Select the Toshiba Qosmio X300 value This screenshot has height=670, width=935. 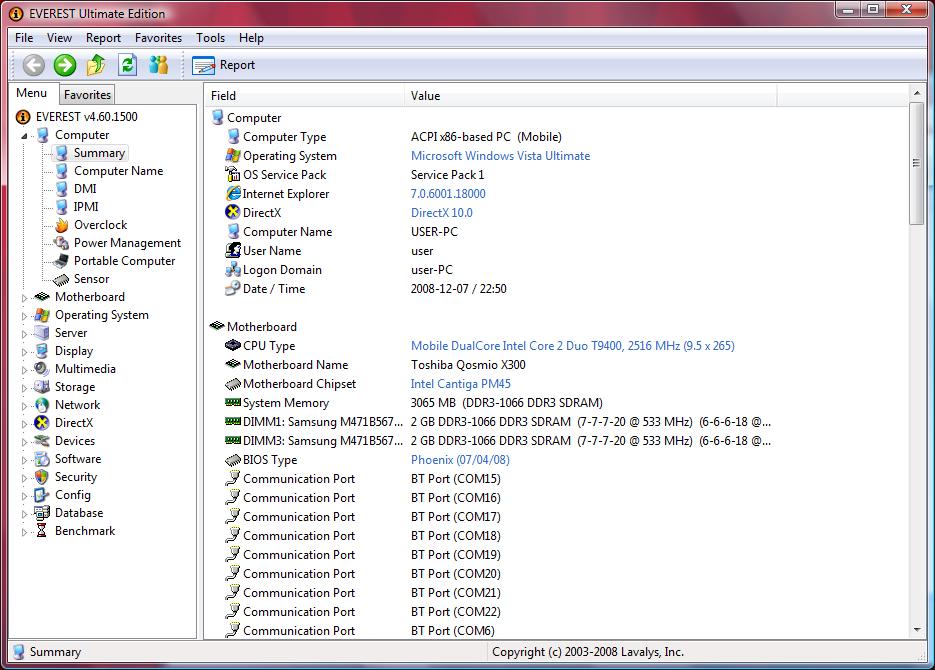coord(468,365)
